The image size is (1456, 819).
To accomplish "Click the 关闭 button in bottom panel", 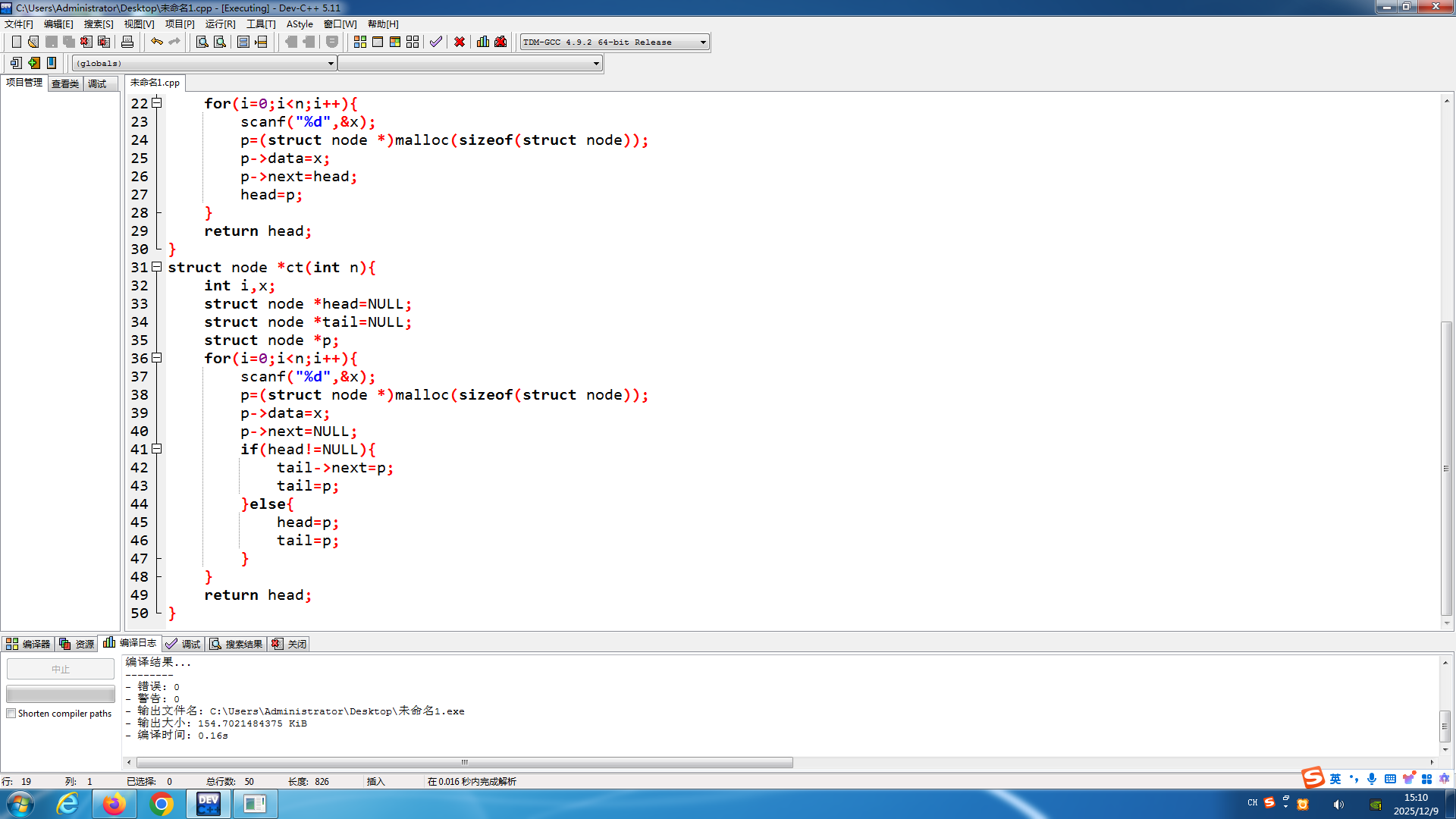I will [290, 644].
